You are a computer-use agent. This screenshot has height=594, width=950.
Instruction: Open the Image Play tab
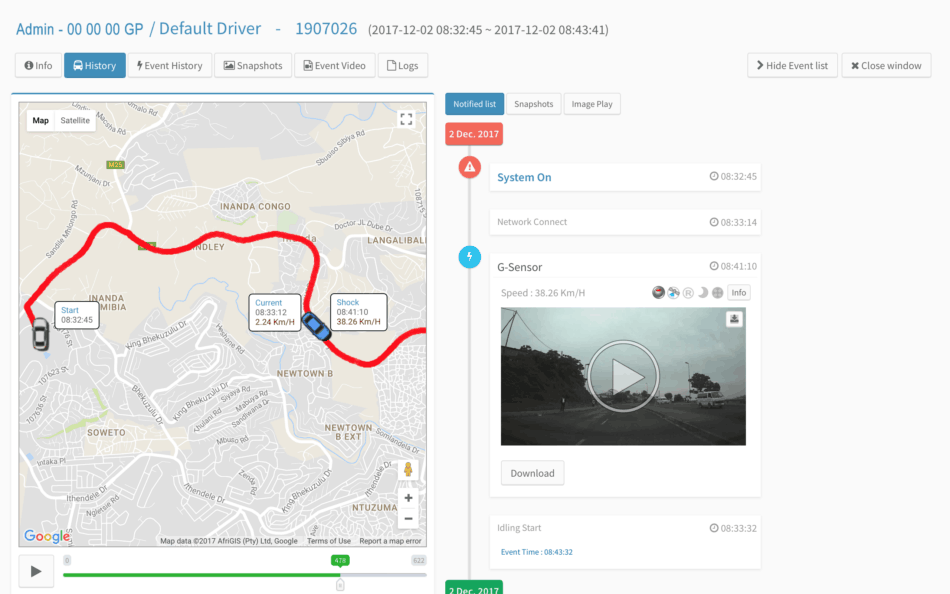[592, 104]
